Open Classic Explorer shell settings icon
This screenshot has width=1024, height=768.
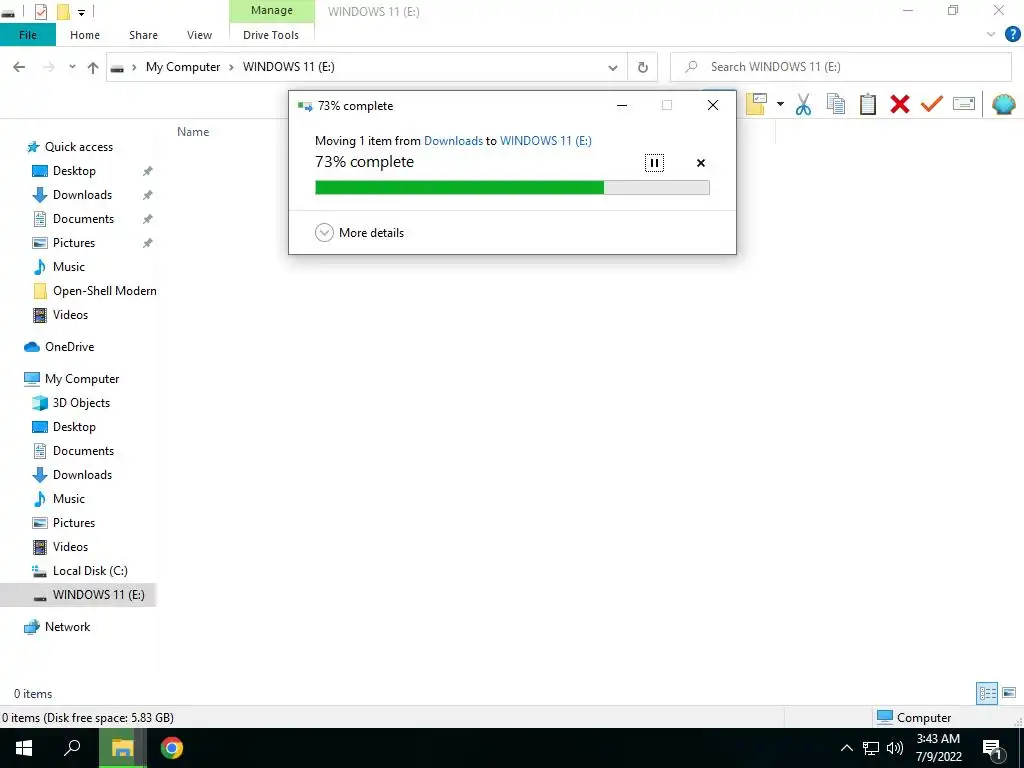(1003, 104)
